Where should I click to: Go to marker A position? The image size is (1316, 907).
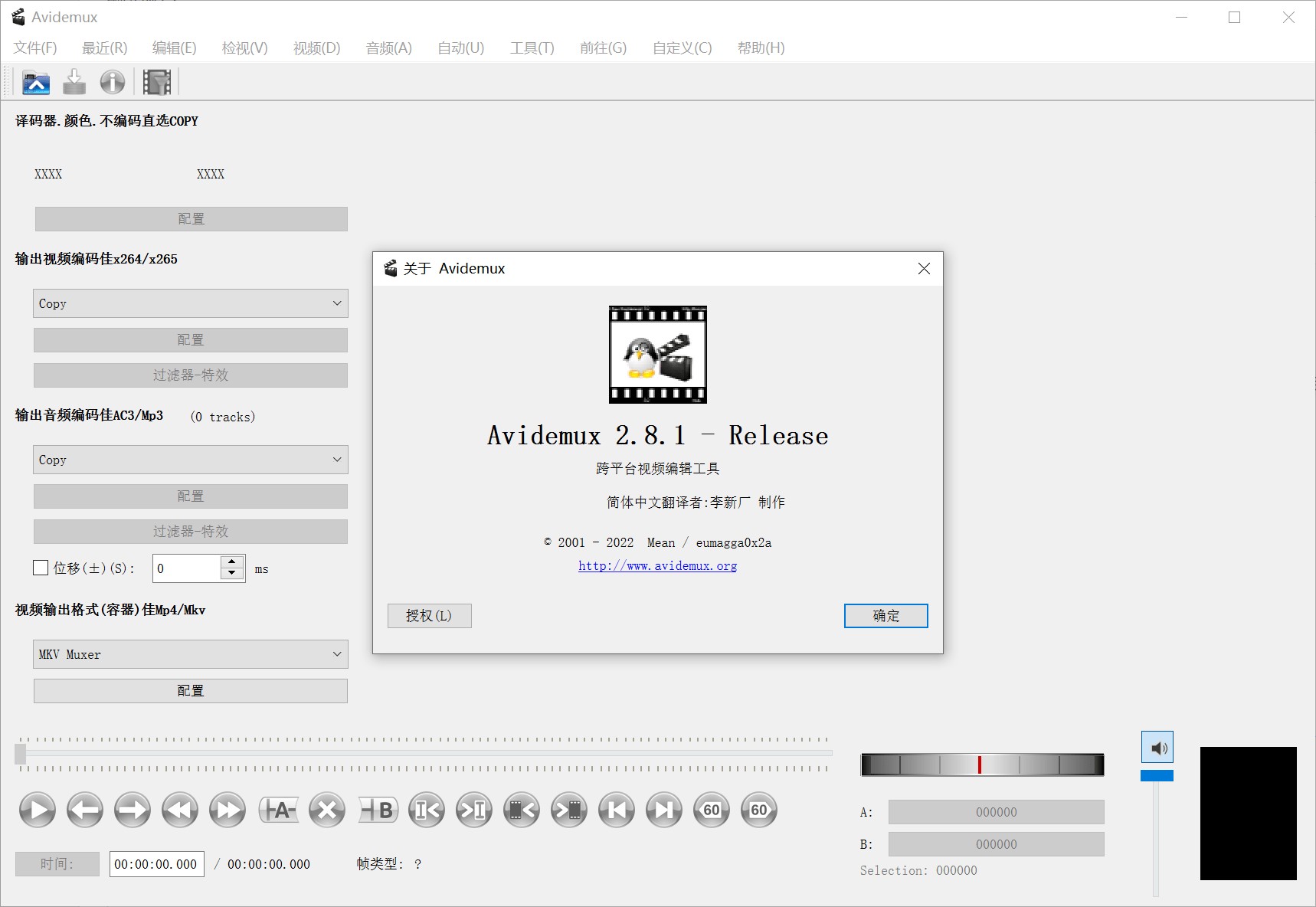tap(427, 810)
